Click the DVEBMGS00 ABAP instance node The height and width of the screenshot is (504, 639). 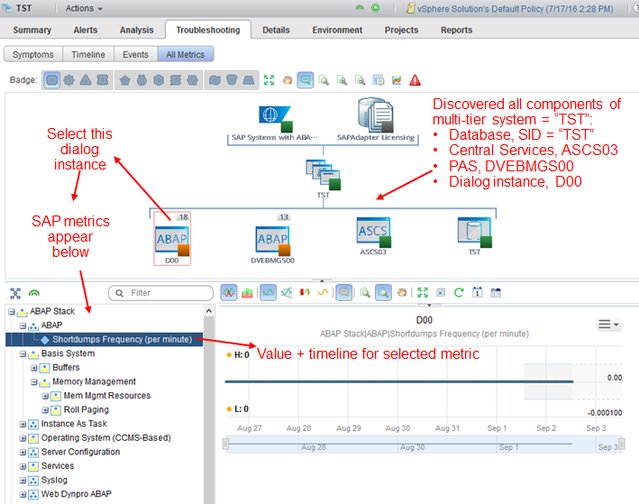tap(273, 240)
